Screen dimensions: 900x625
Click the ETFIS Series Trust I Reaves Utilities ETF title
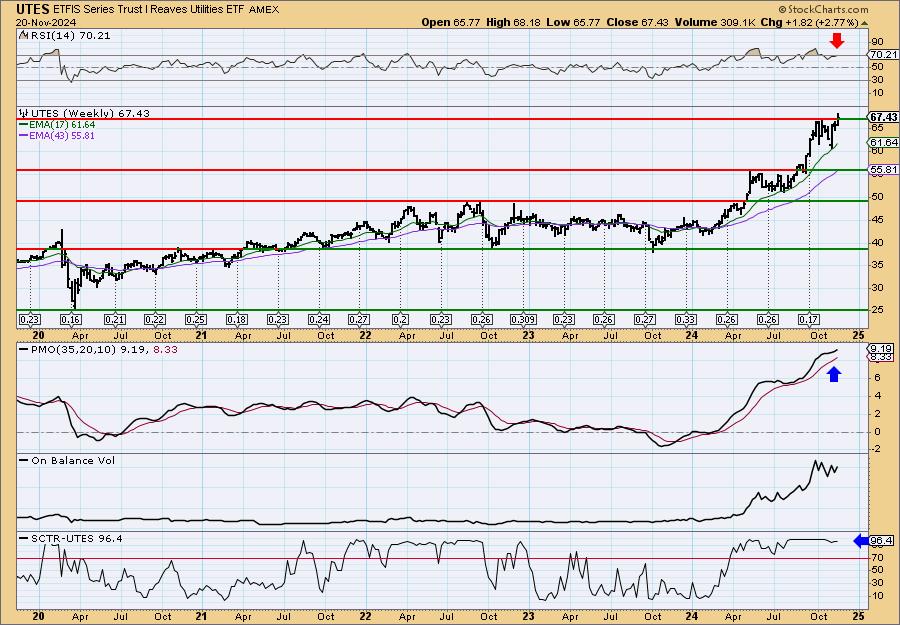(151, 10)
